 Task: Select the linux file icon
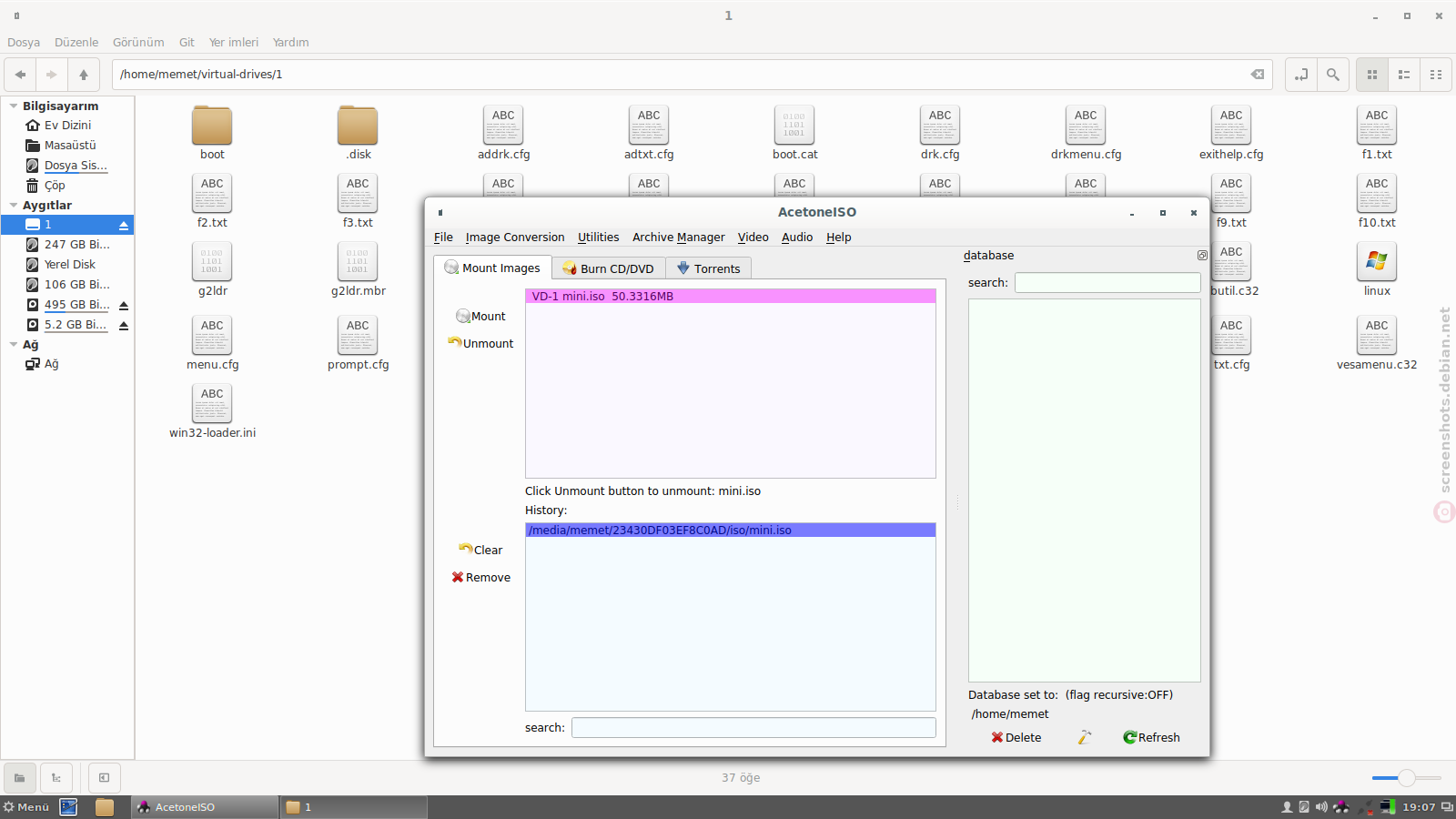click(1377, 269)
